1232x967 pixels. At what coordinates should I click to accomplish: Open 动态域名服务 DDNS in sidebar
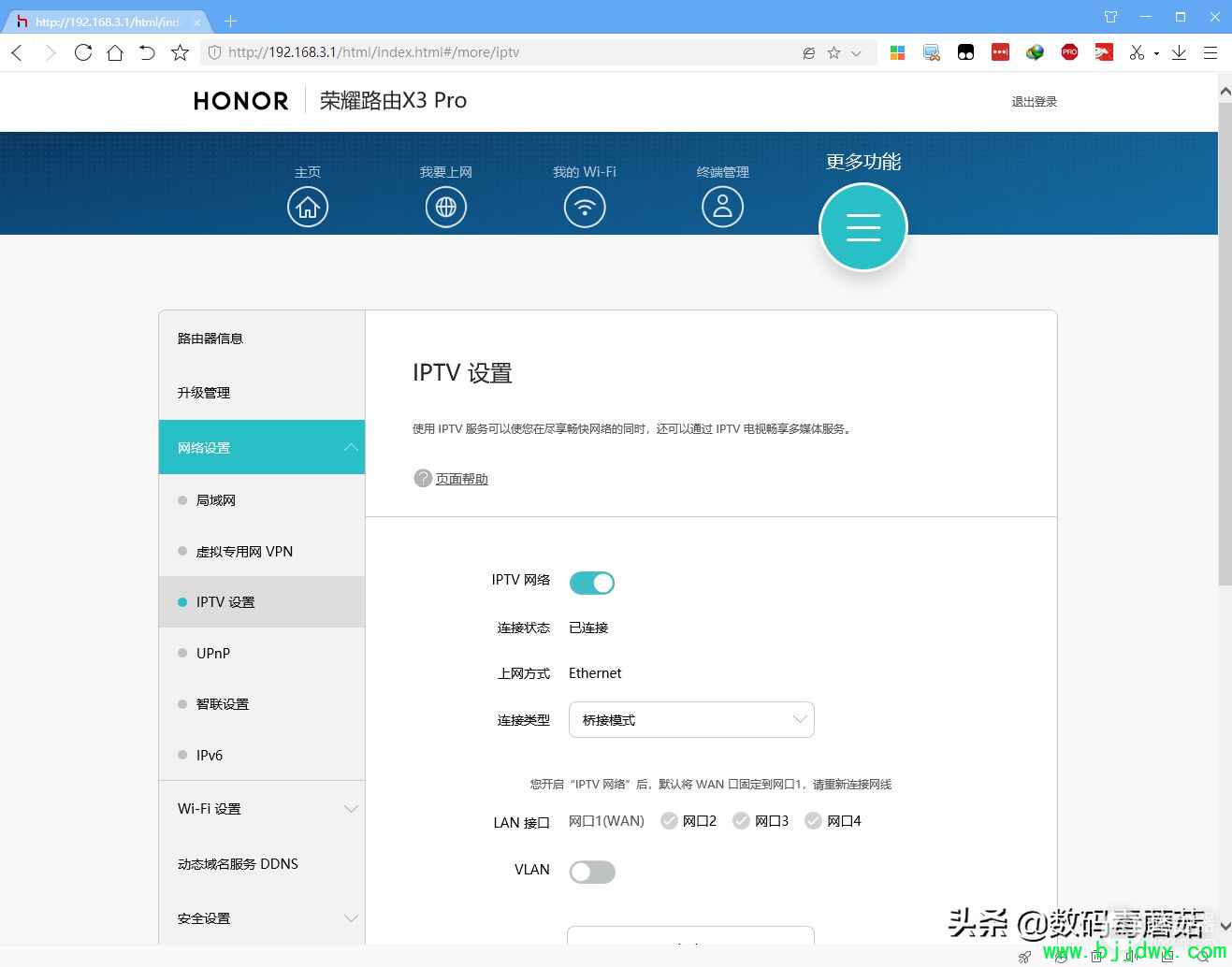(x=262, y=864)
